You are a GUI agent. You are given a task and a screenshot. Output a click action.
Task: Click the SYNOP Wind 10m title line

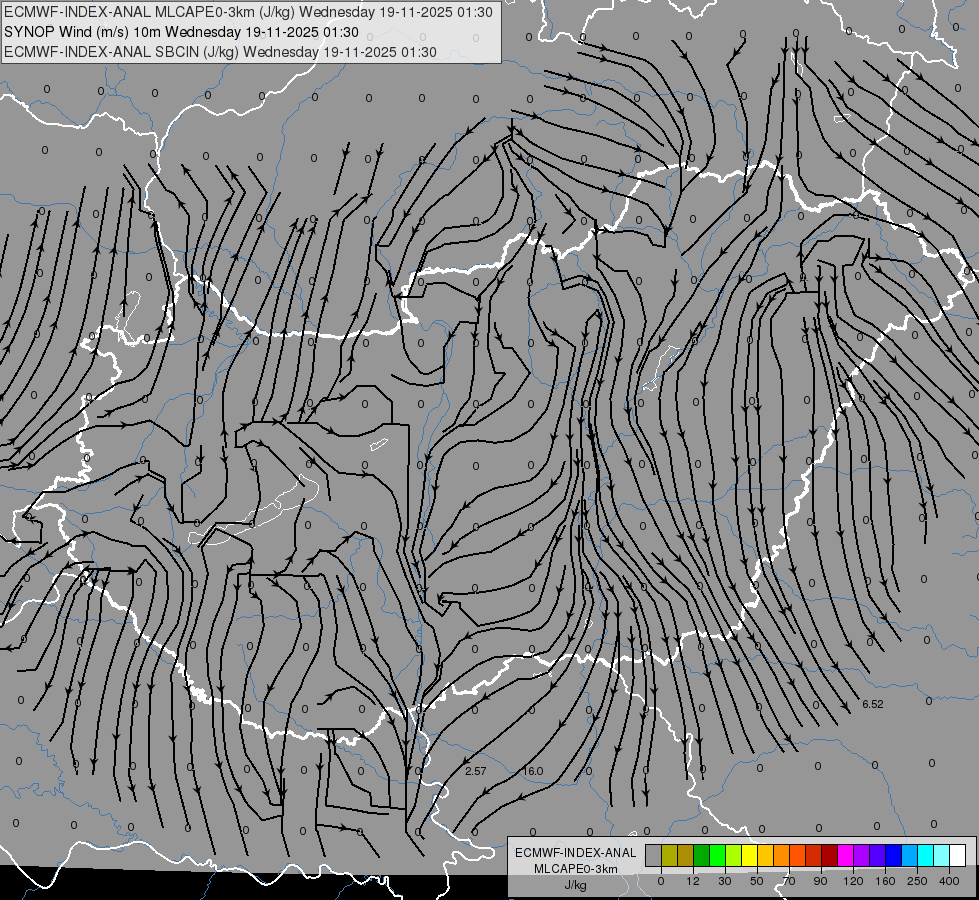coord(181,32)
